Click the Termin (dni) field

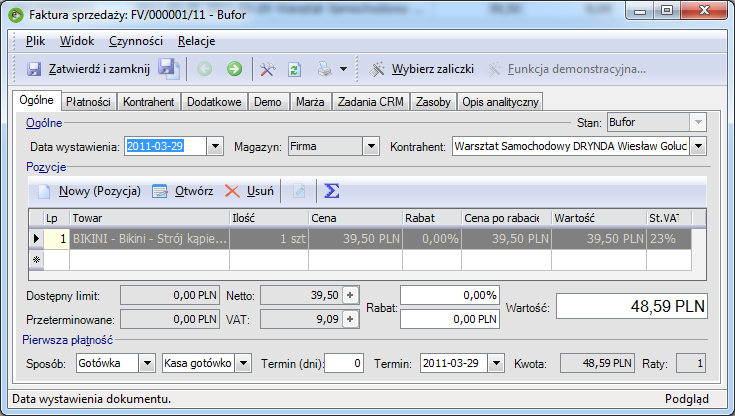(x=344, y=363)
